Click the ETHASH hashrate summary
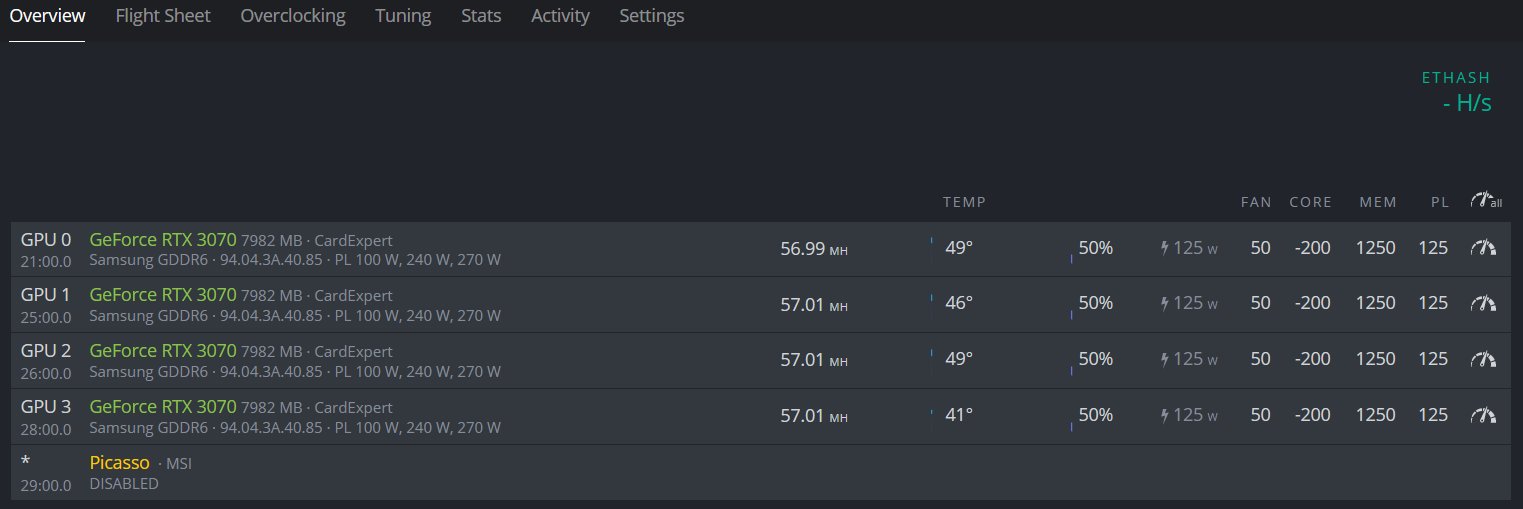 [x=1456, y=91]
